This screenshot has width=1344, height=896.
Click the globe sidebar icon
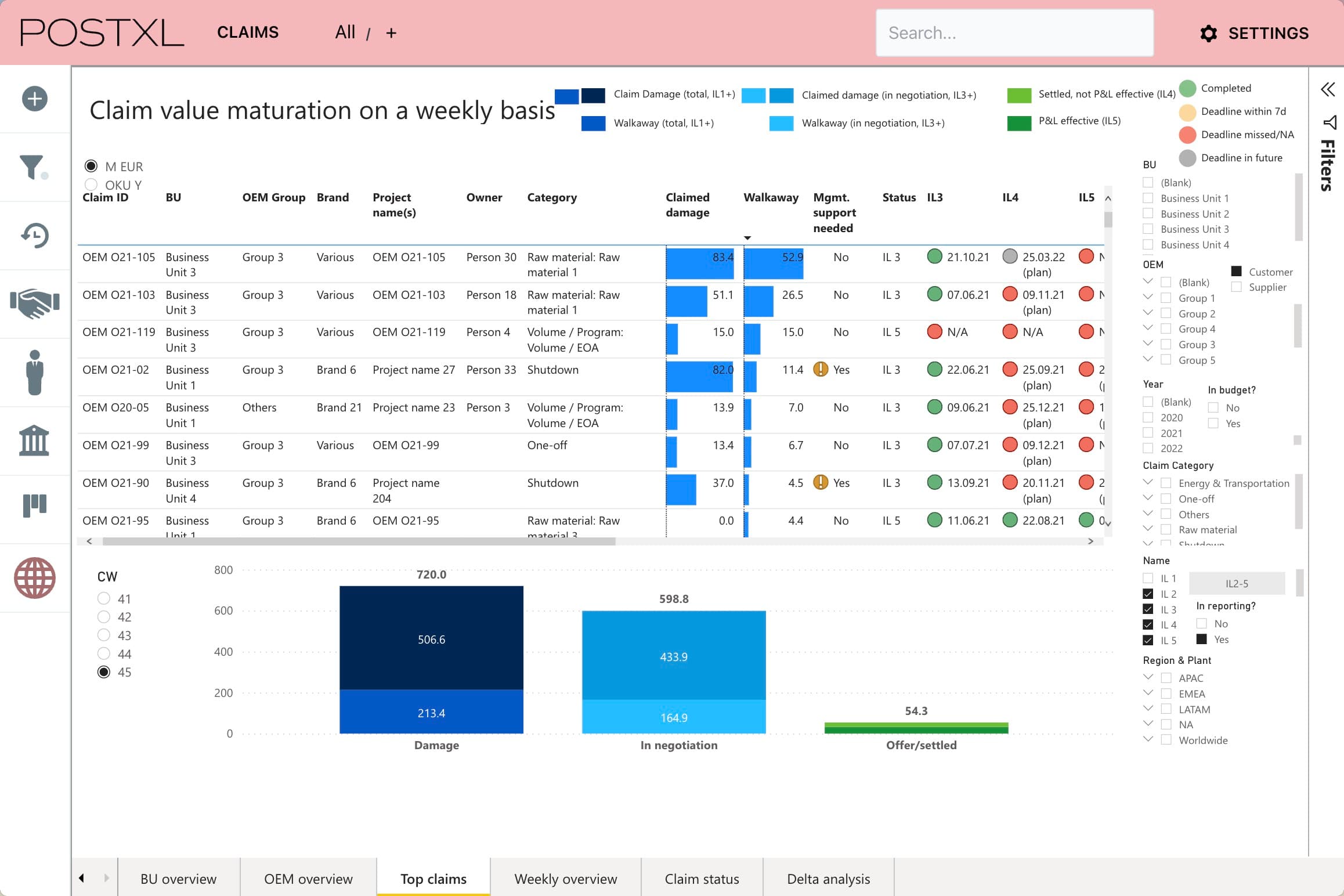(35, 578)
